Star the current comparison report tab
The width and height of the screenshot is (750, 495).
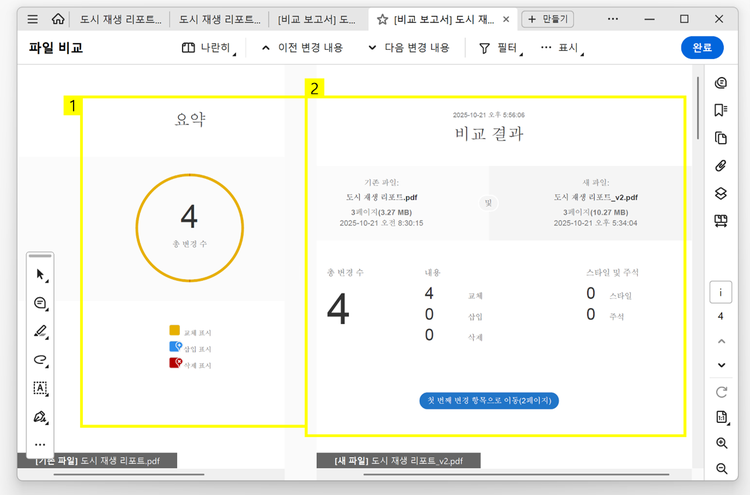(x=382, y=20)
